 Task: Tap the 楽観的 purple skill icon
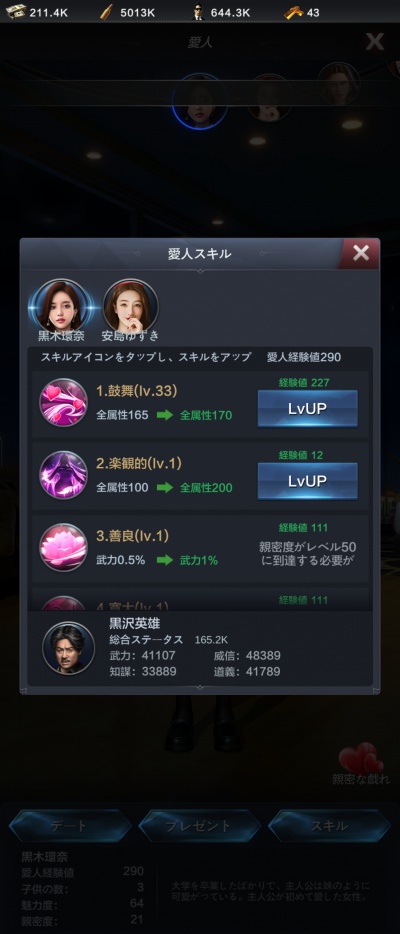(x=63, y=475)
